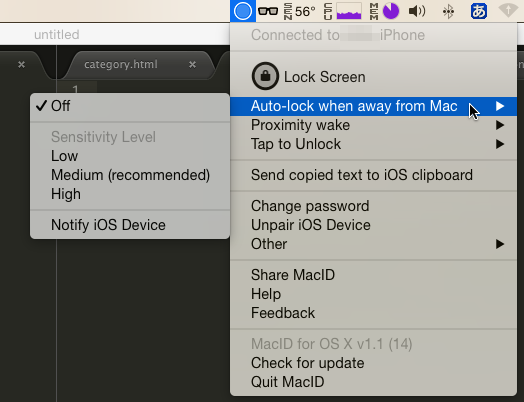This screenshot has height=402, width=524.
Task: Choose Check for update
Action: pos(373,363)
